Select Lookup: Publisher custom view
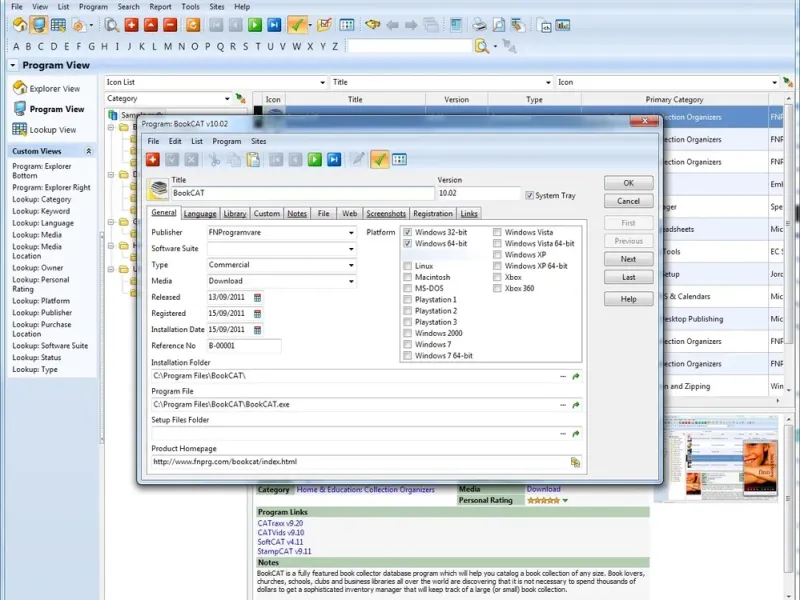 pyautogui.click(x=42, y=313)
